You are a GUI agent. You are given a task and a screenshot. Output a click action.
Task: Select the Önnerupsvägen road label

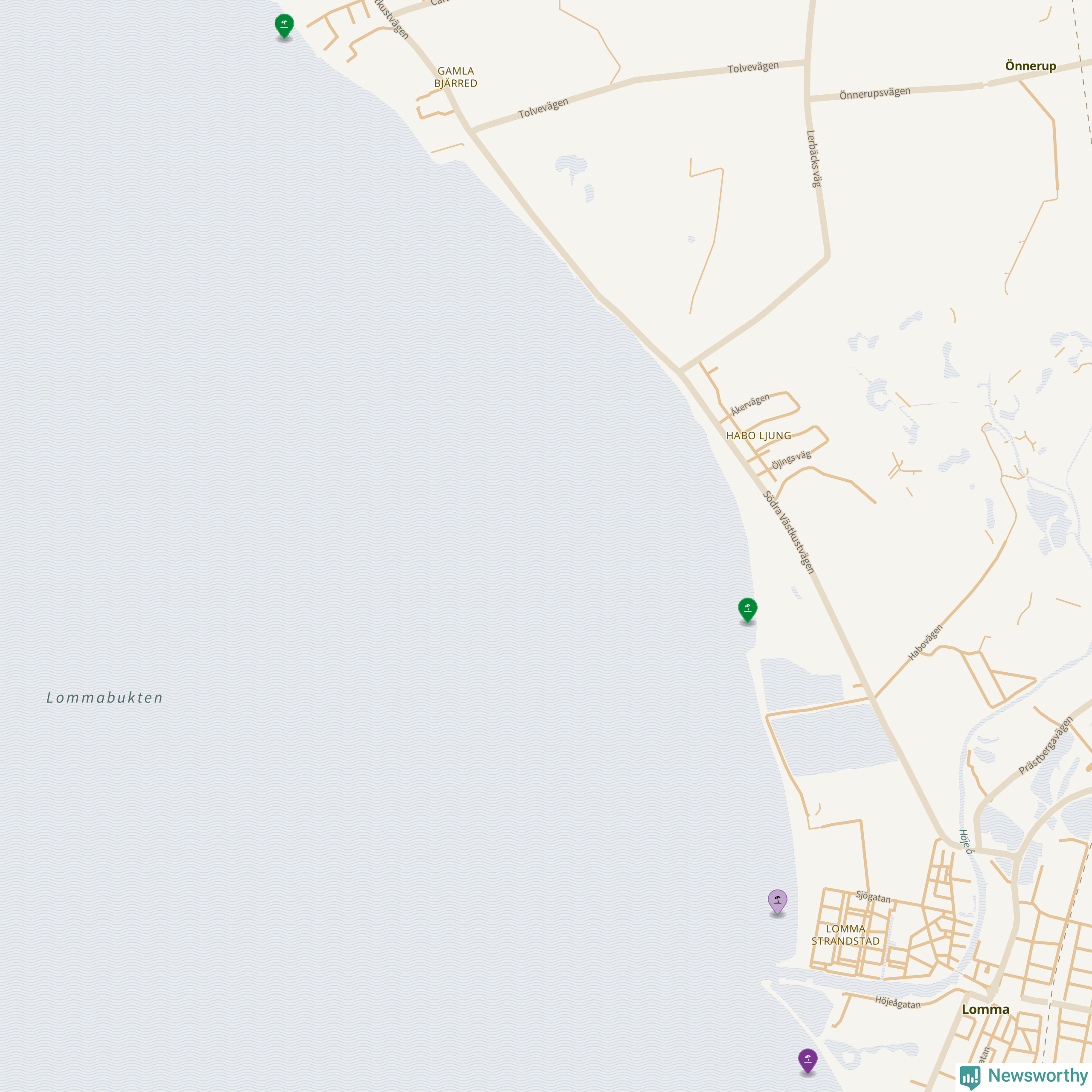point(875,93)
